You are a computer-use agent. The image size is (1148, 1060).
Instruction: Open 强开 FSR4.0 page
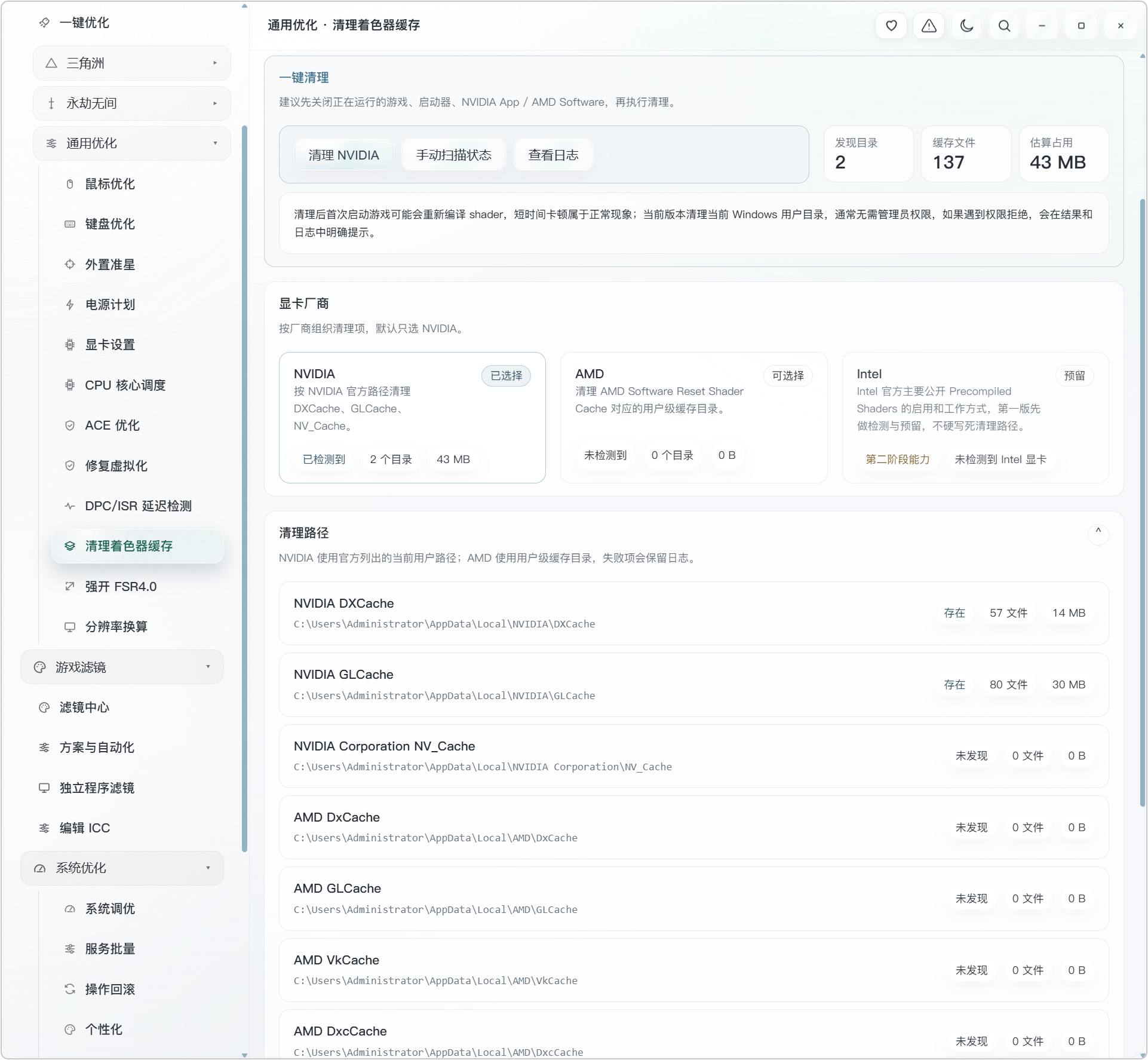coord(137,586)
